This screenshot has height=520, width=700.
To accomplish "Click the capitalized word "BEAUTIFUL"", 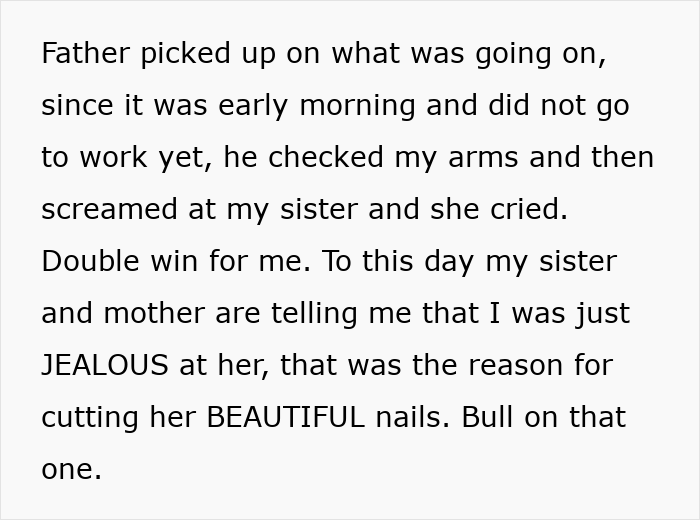I will click(x=285, y=417).
